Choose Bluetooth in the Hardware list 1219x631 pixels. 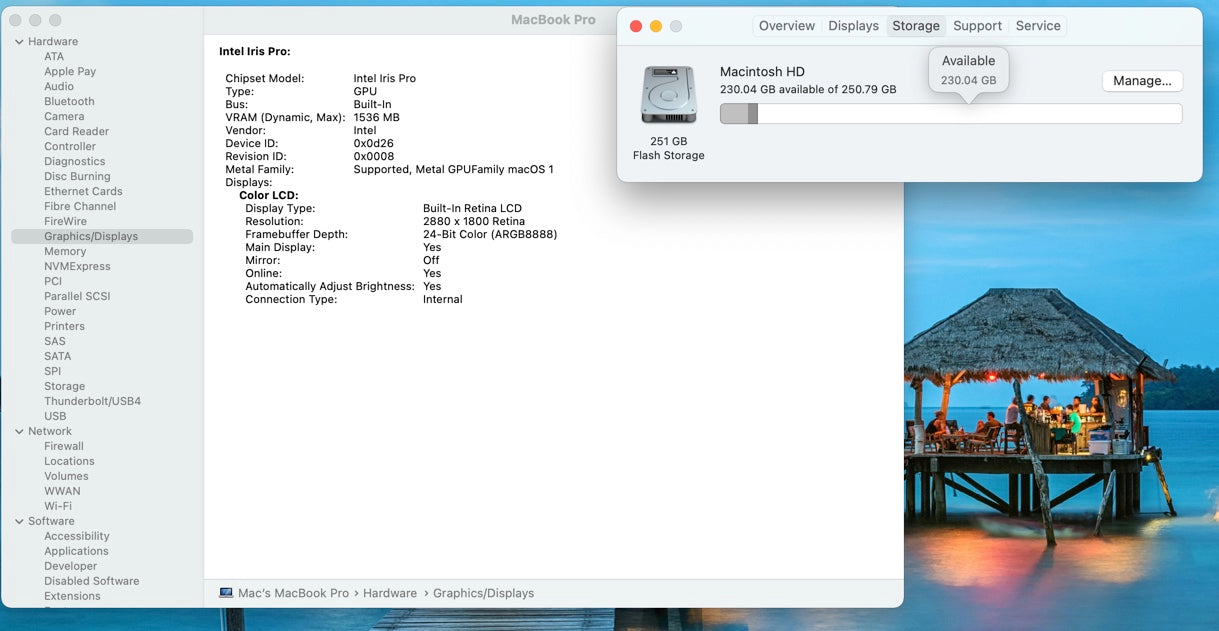tap(69, 101)
